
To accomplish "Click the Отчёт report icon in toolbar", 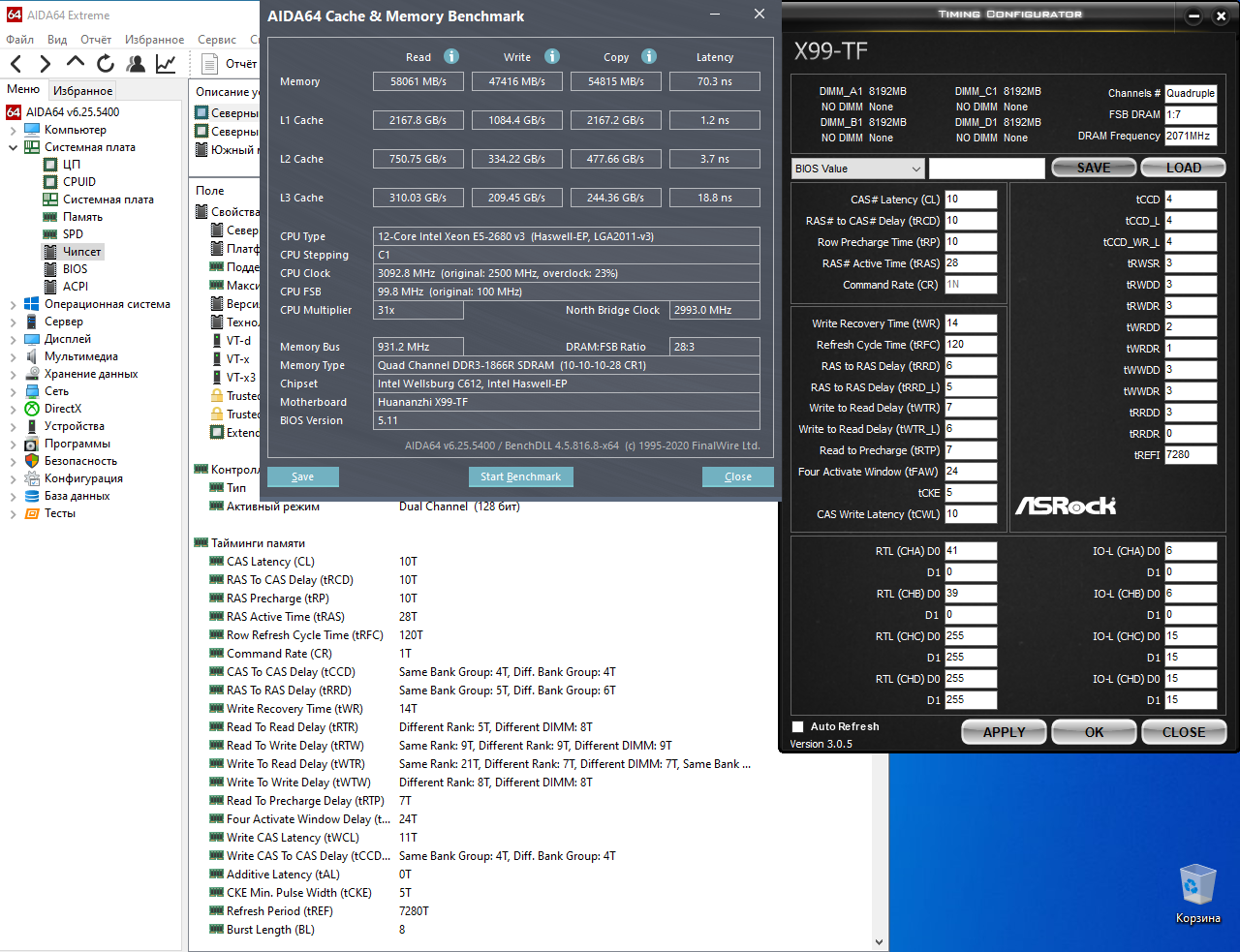I will (x=209, y=64).
